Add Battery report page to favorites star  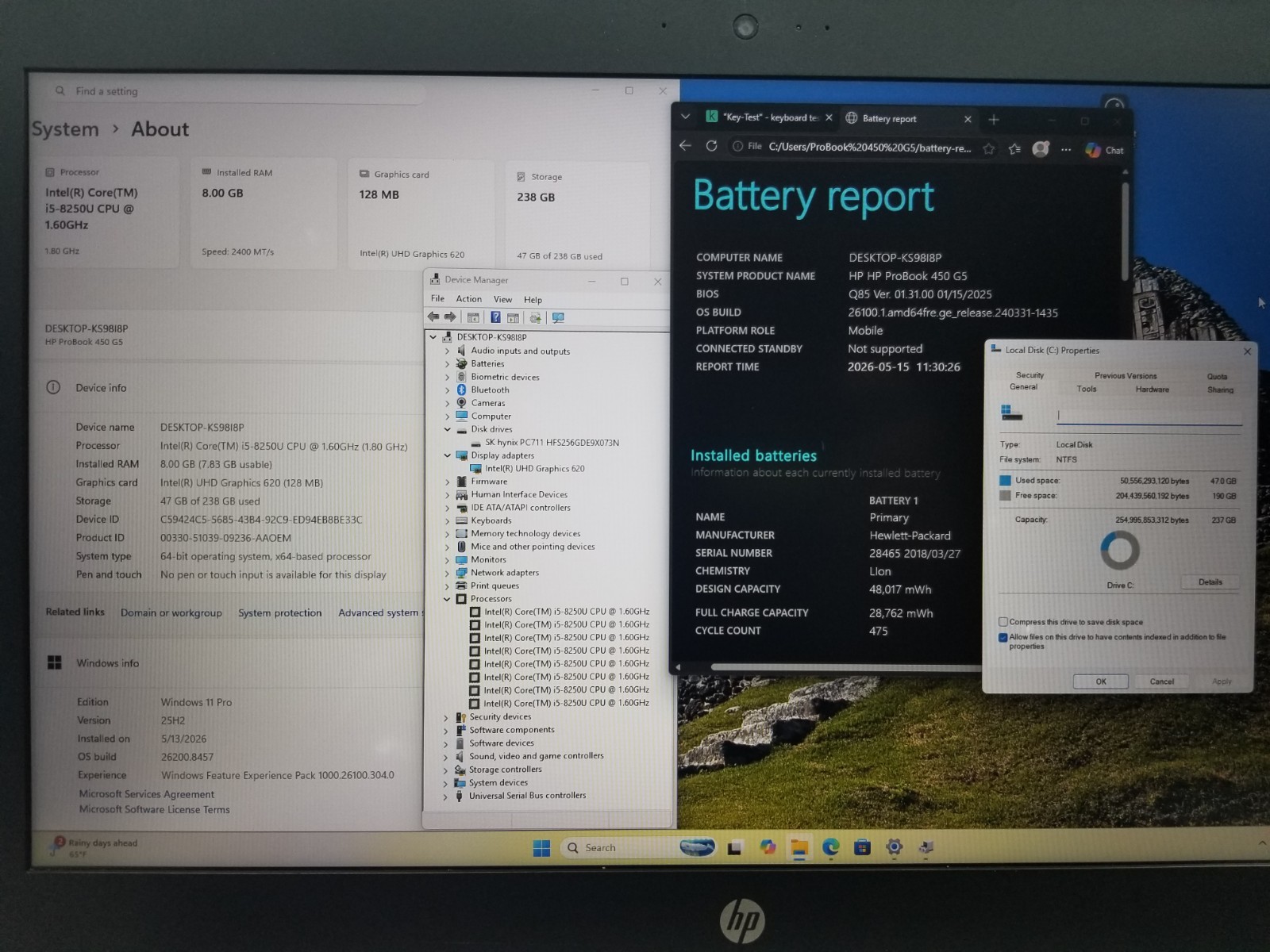tap(988, 148)
